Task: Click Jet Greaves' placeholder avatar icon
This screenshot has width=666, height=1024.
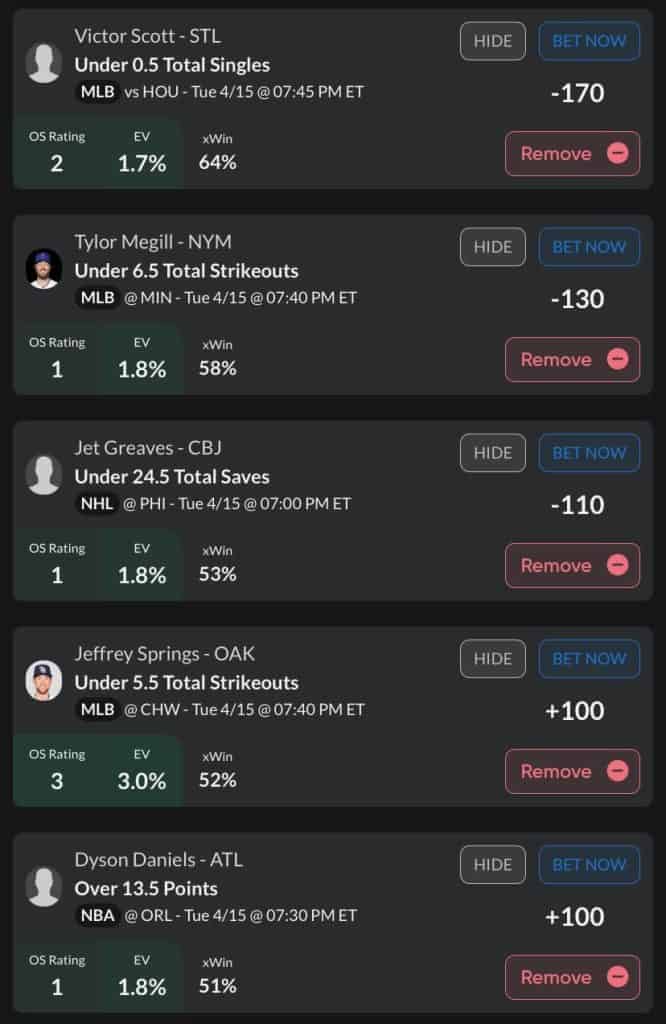Action: (x=44, y=475)
